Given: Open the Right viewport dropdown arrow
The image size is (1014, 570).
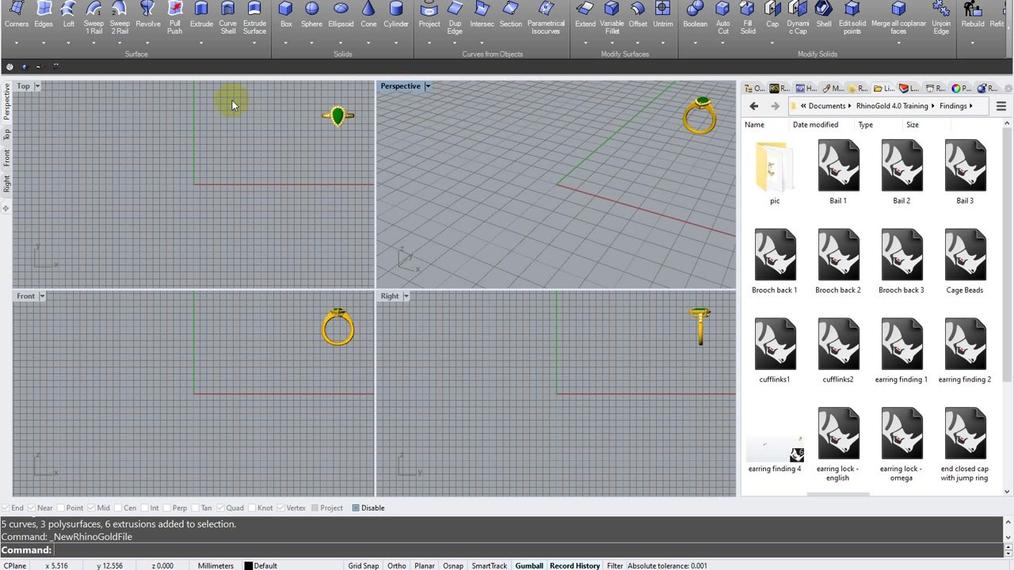Looking at the screenshot, I should [x=406, y=296].
